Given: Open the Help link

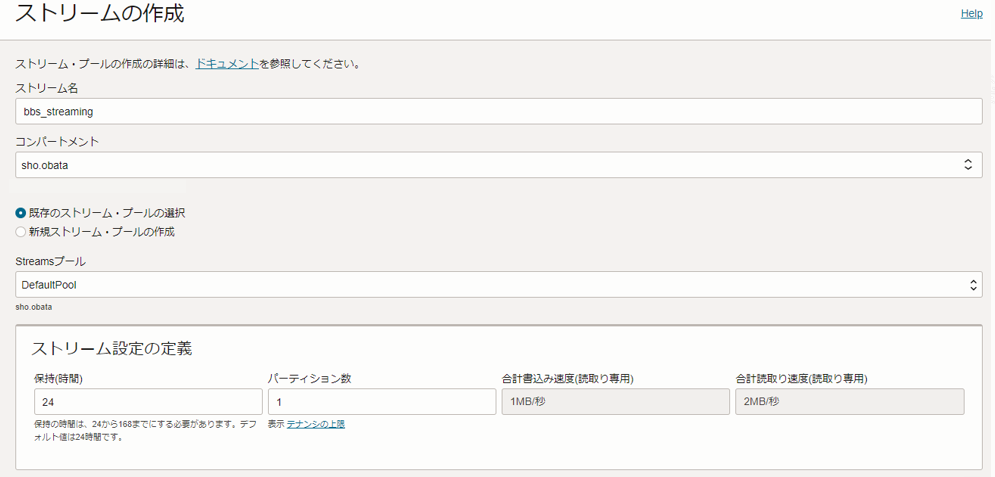Looking at the screenshot, I should pos(972,13).
